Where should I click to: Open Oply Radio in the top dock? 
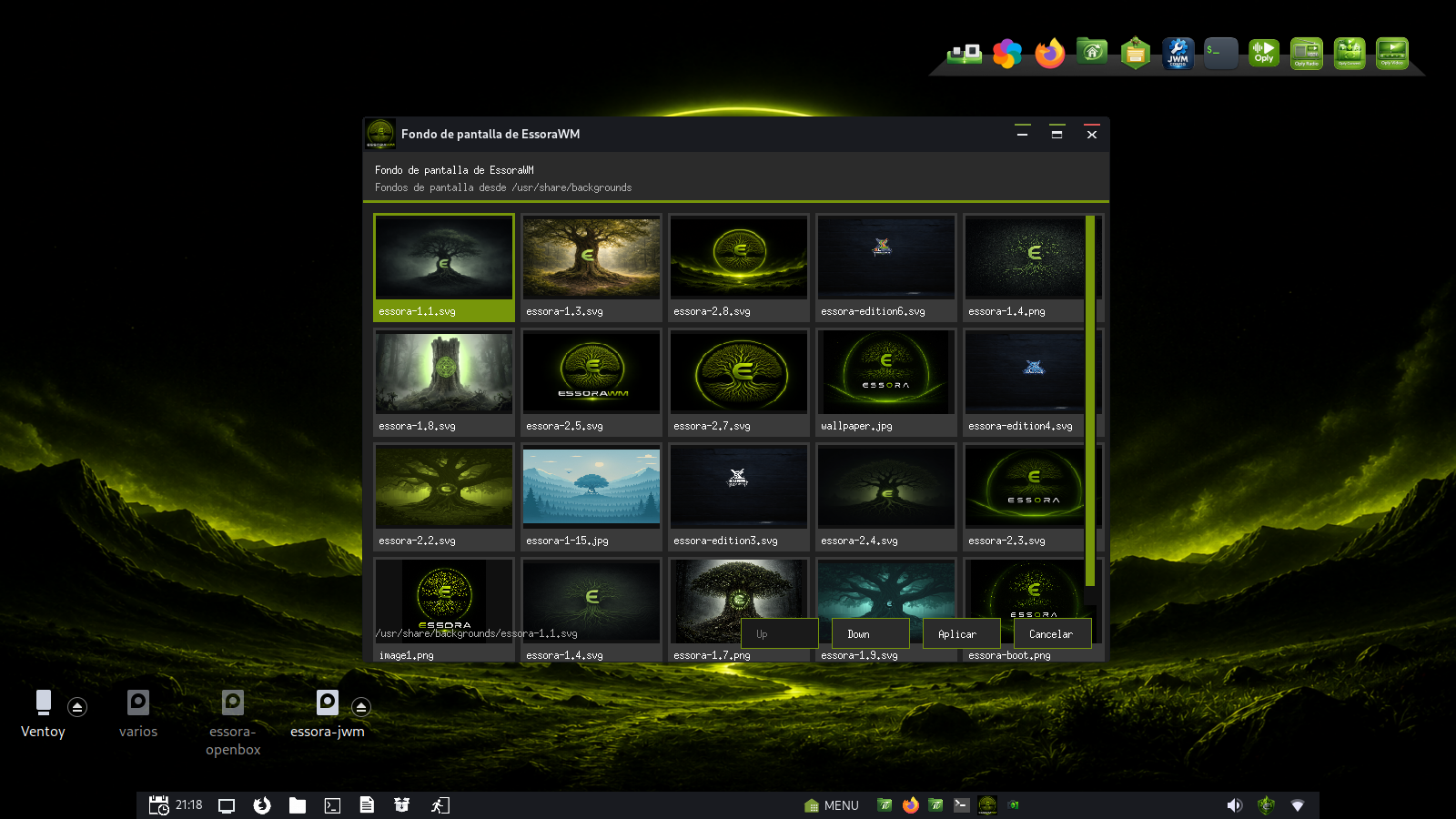pos(1307,54)
